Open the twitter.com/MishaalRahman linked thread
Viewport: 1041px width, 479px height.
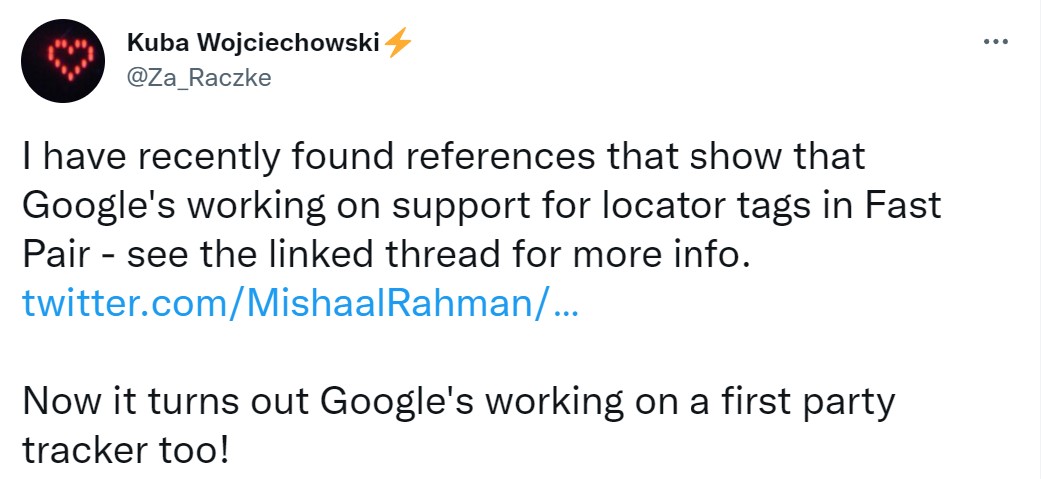299,304
